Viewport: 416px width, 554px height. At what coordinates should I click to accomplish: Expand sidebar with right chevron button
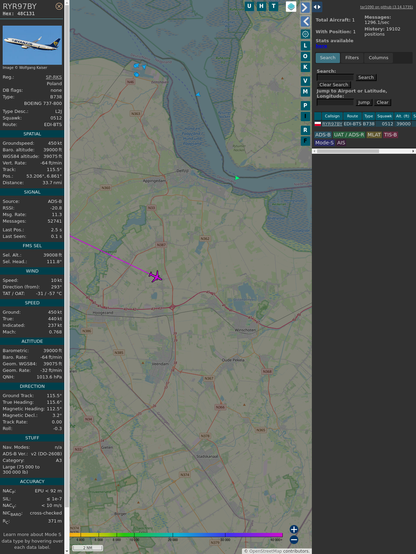(x=305, y=7)
